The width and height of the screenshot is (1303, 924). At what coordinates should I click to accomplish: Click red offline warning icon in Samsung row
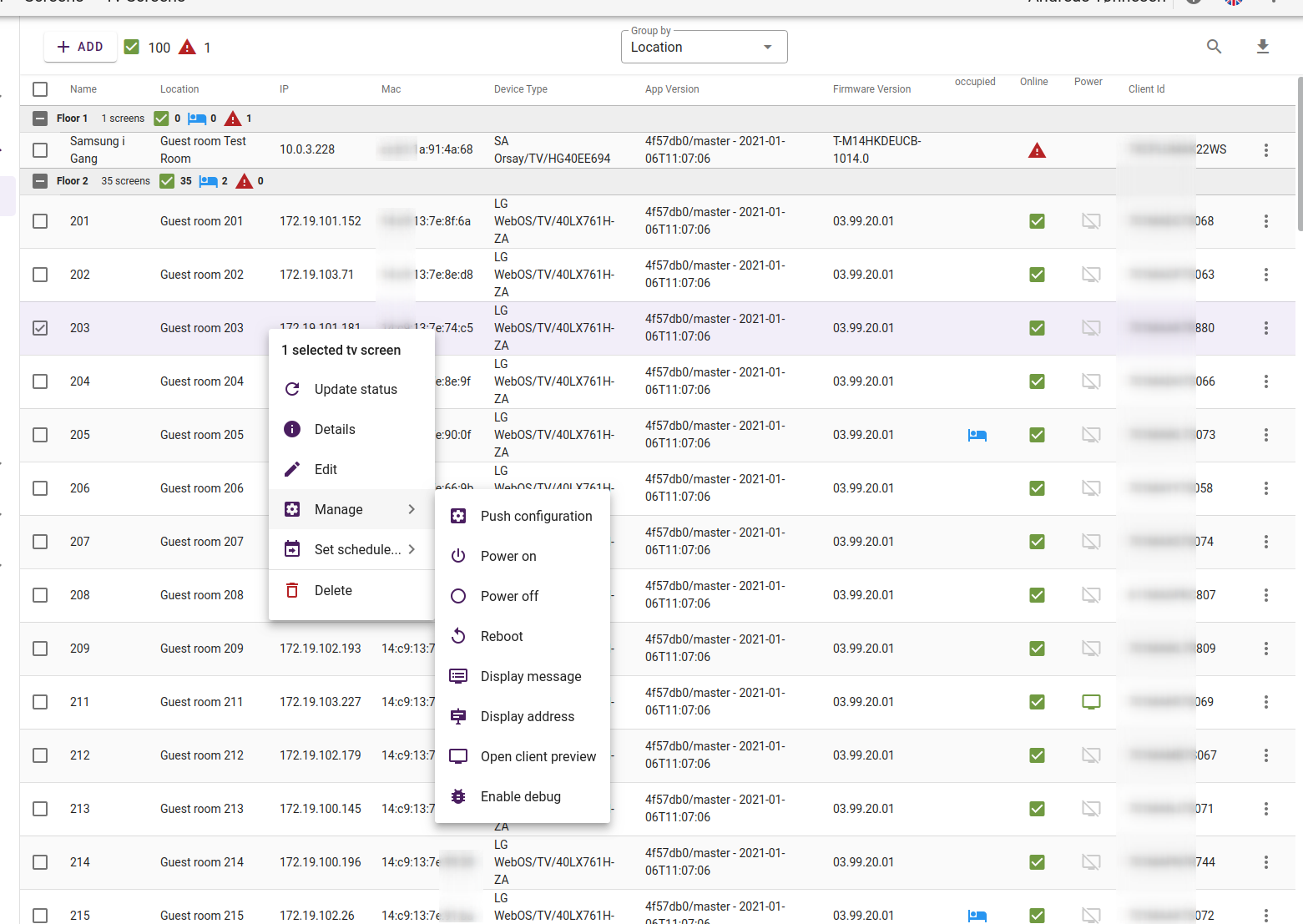click(x=1037, y=150)
